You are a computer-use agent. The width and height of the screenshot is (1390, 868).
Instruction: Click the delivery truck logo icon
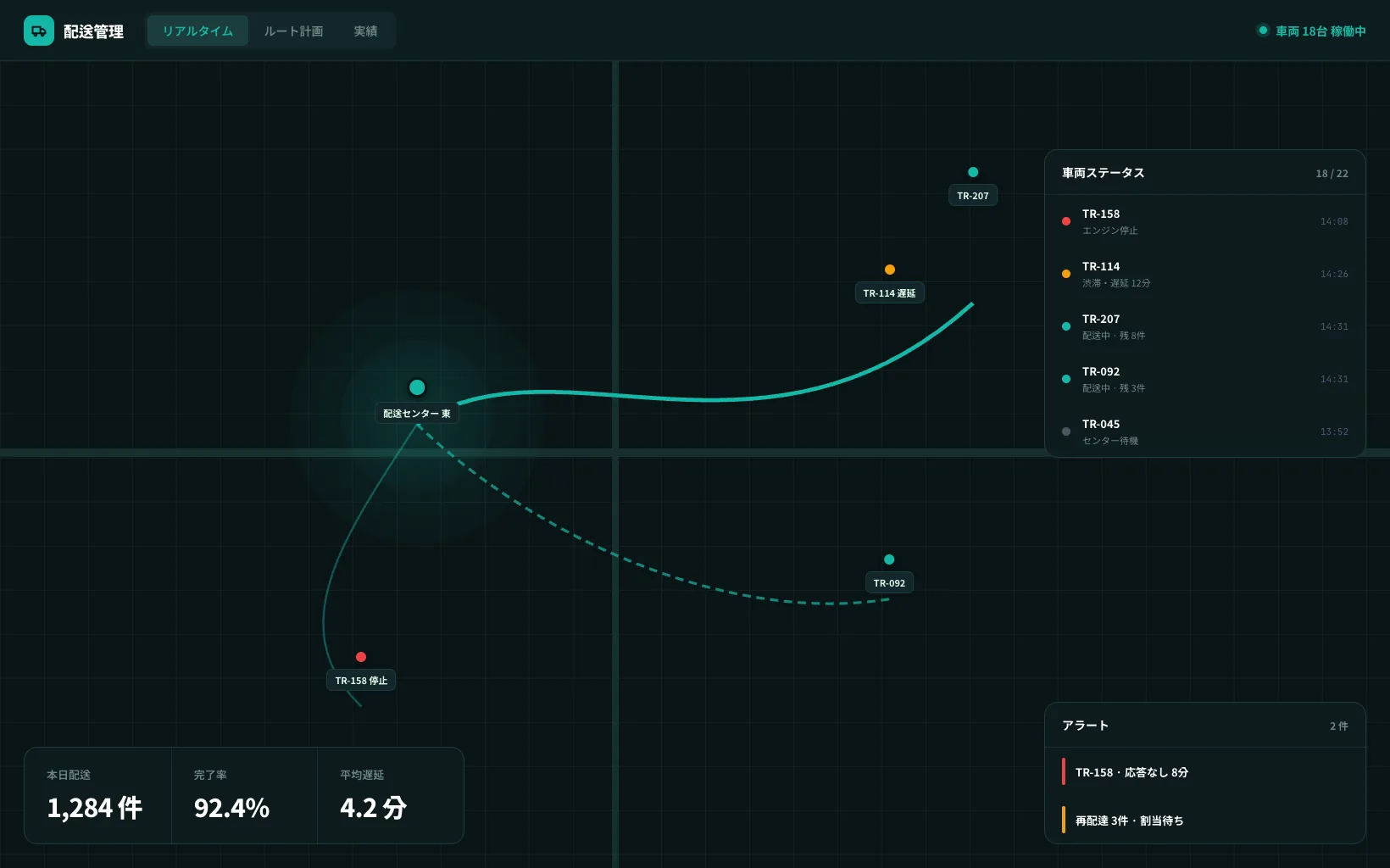tap(39, 31)
